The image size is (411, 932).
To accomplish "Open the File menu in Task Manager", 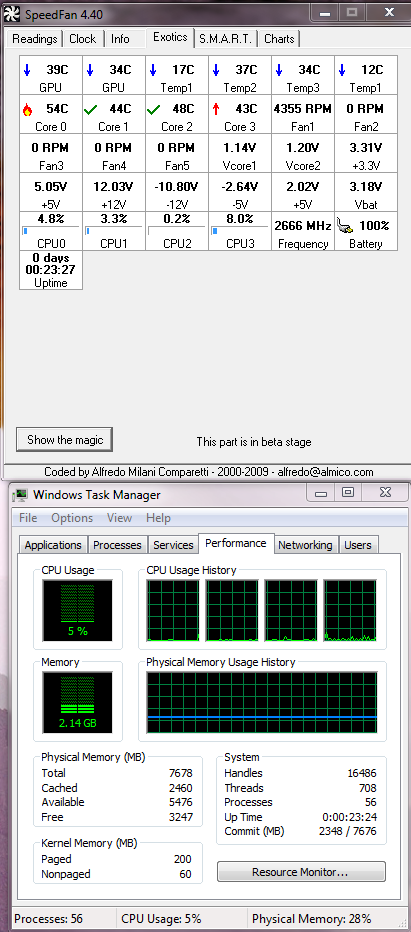I will [x=28, y=518].
